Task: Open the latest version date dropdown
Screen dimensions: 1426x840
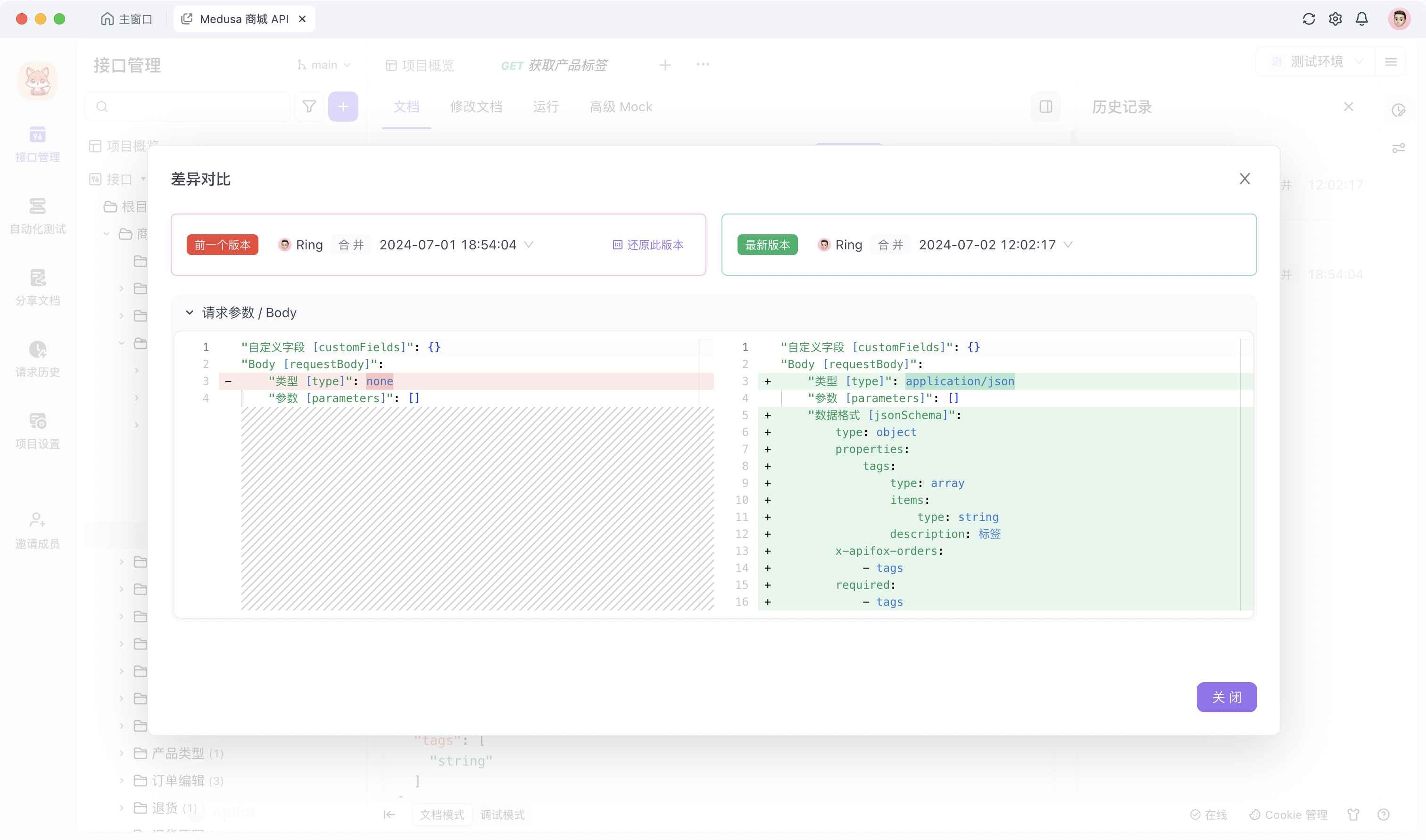Action: click(x=1068, y=245)
